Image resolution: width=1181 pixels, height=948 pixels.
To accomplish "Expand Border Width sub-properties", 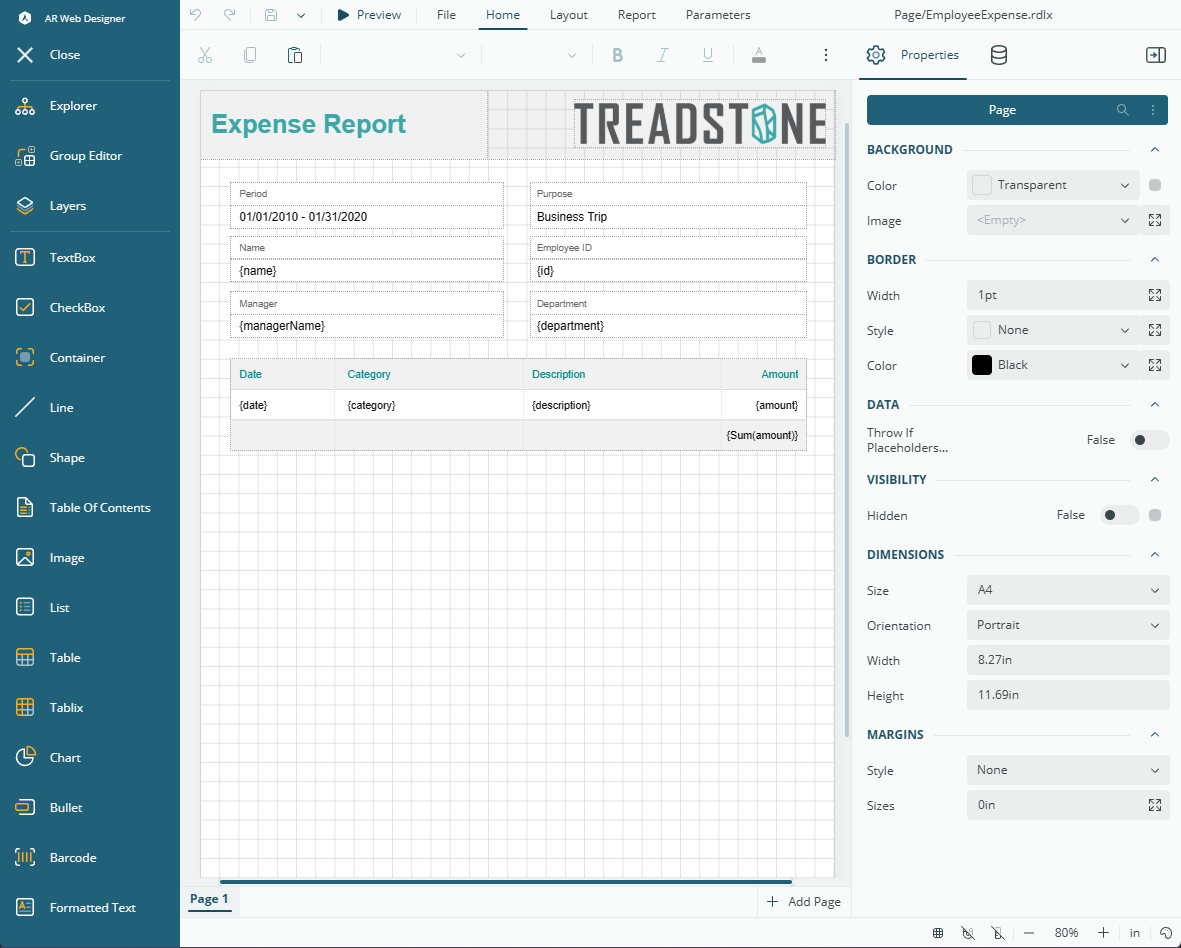I will point(1155,295).
